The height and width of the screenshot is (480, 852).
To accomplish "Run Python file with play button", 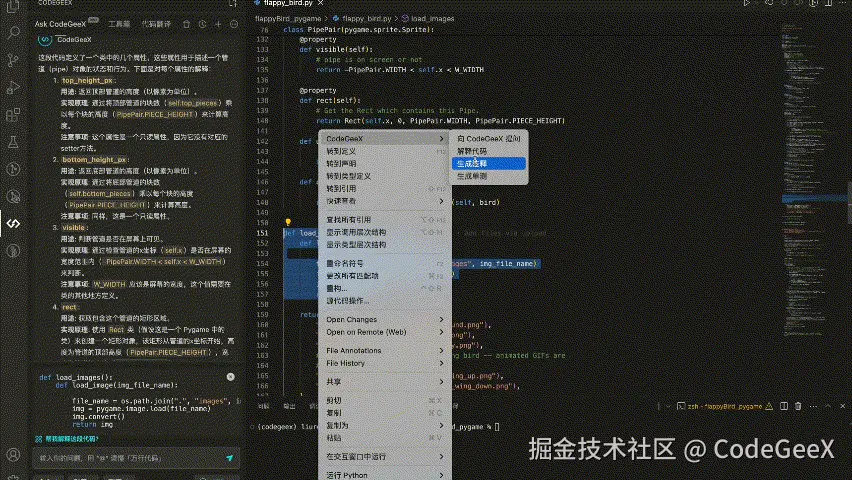I will coord(747,3).
